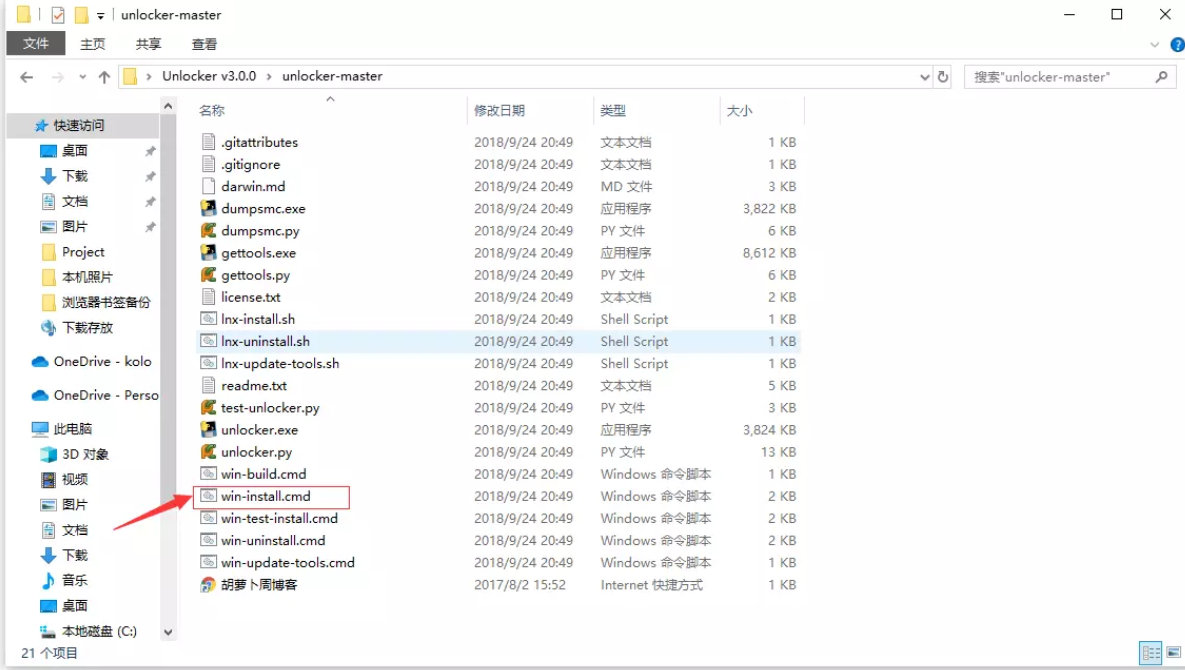Switch to the 共享 ribbon tab
This screenshot has height=670, width=1185.
(148, 44)
